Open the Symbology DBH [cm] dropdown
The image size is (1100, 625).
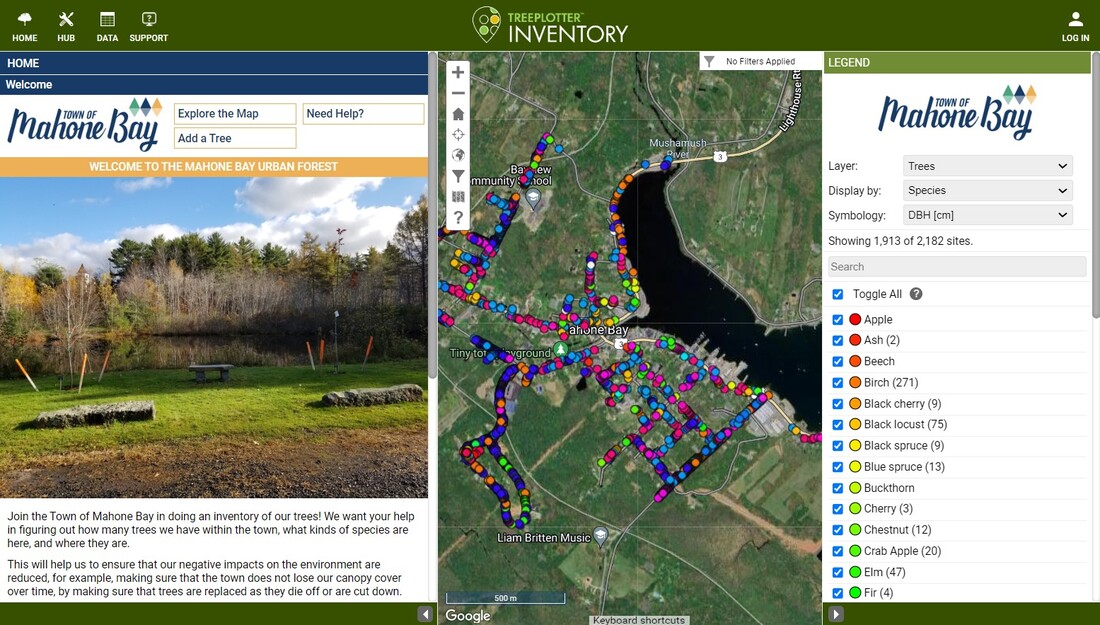pyautogui.click(x=988, y=215)
